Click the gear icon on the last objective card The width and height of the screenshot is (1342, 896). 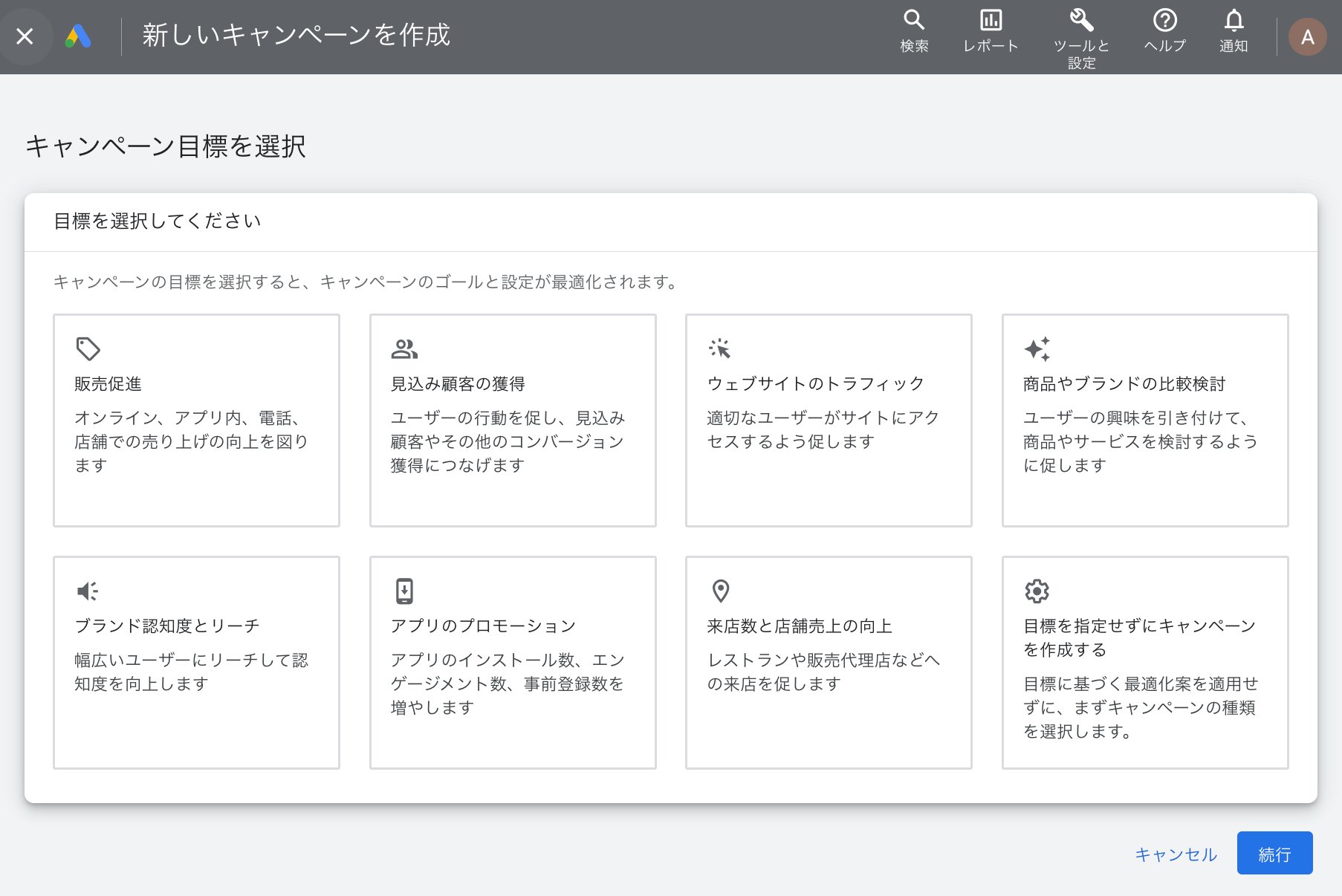pyautogui.click(x=1037, y=591)
